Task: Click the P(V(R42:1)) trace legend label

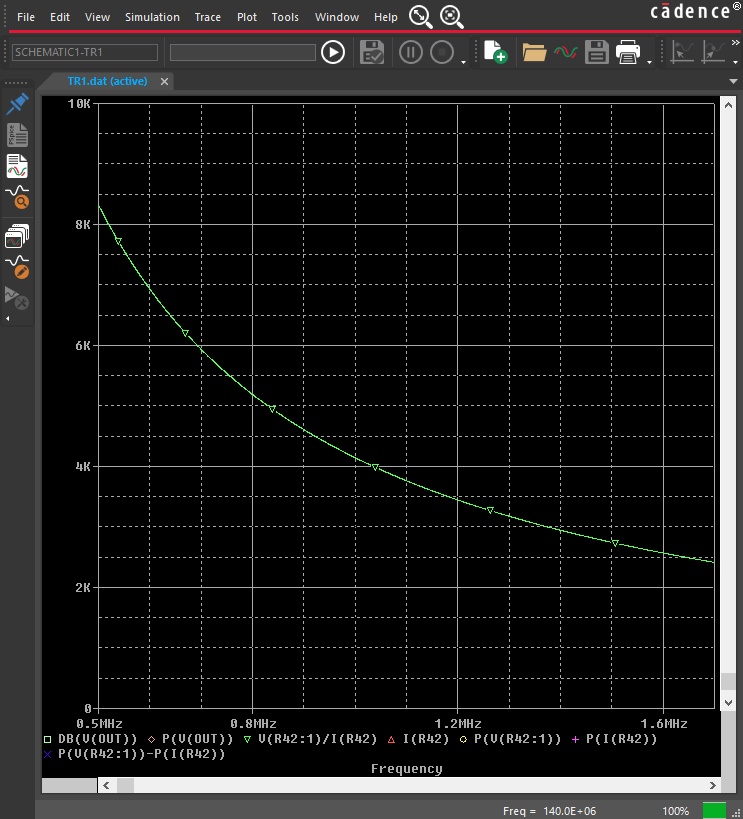Action: [x=517, y=739]
